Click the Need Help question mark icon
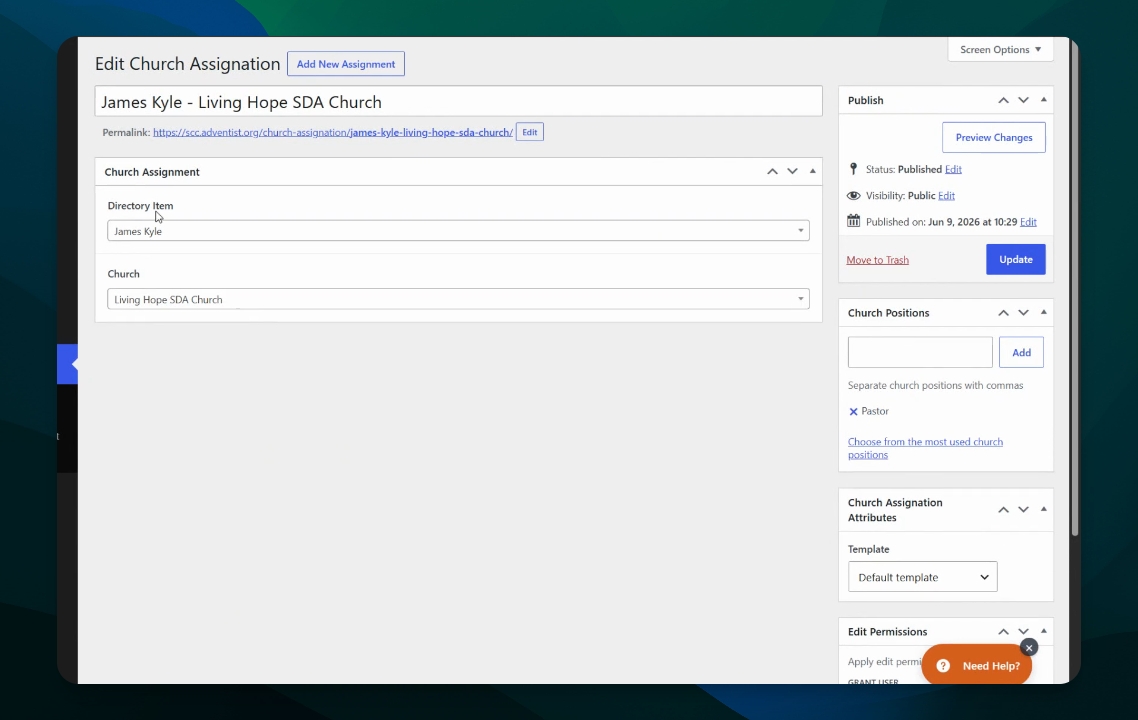This screenshot has height=720, width=1138. tap(943, 666)
